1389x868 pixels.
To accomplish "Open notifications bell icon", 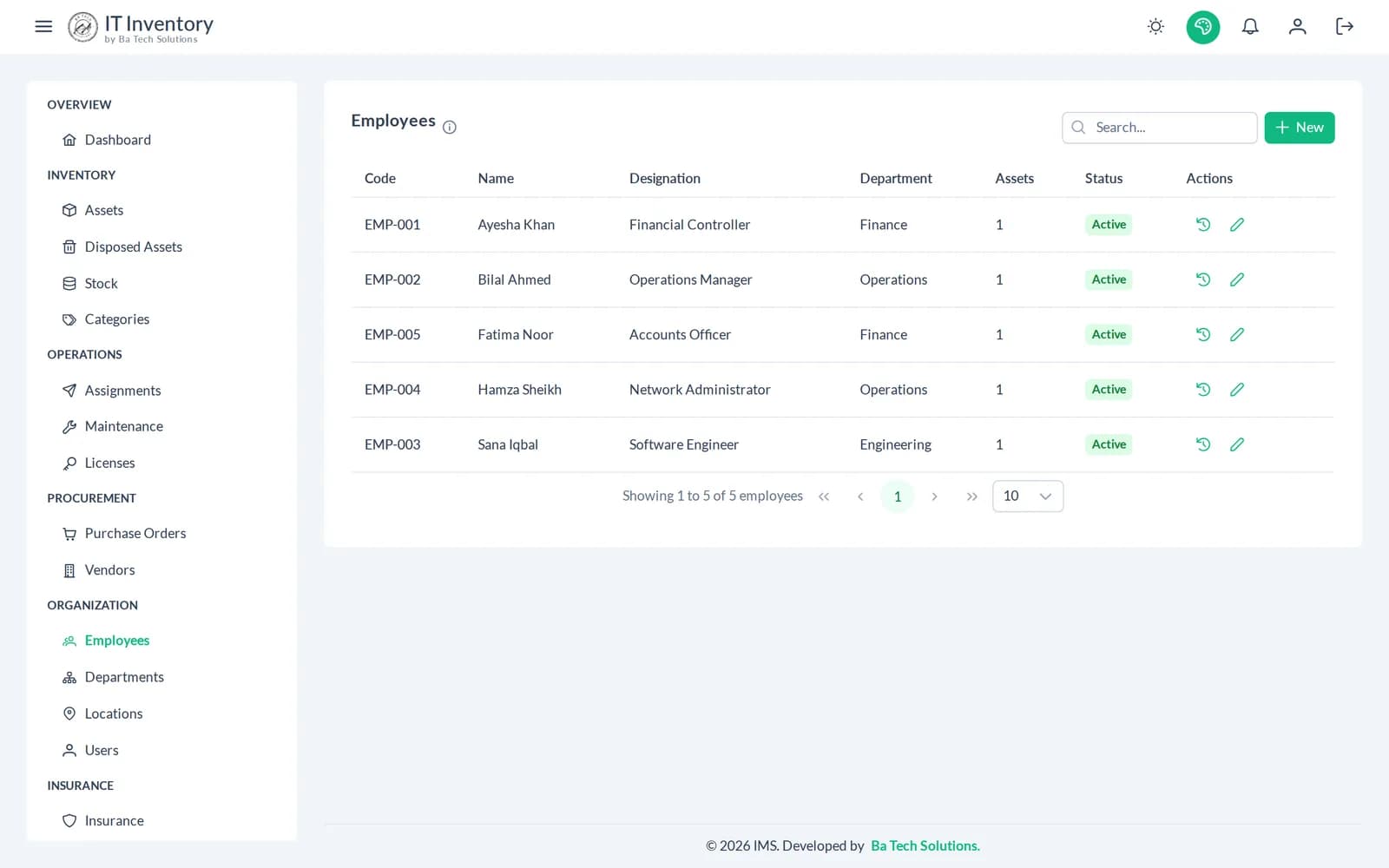I will 1250,27.
